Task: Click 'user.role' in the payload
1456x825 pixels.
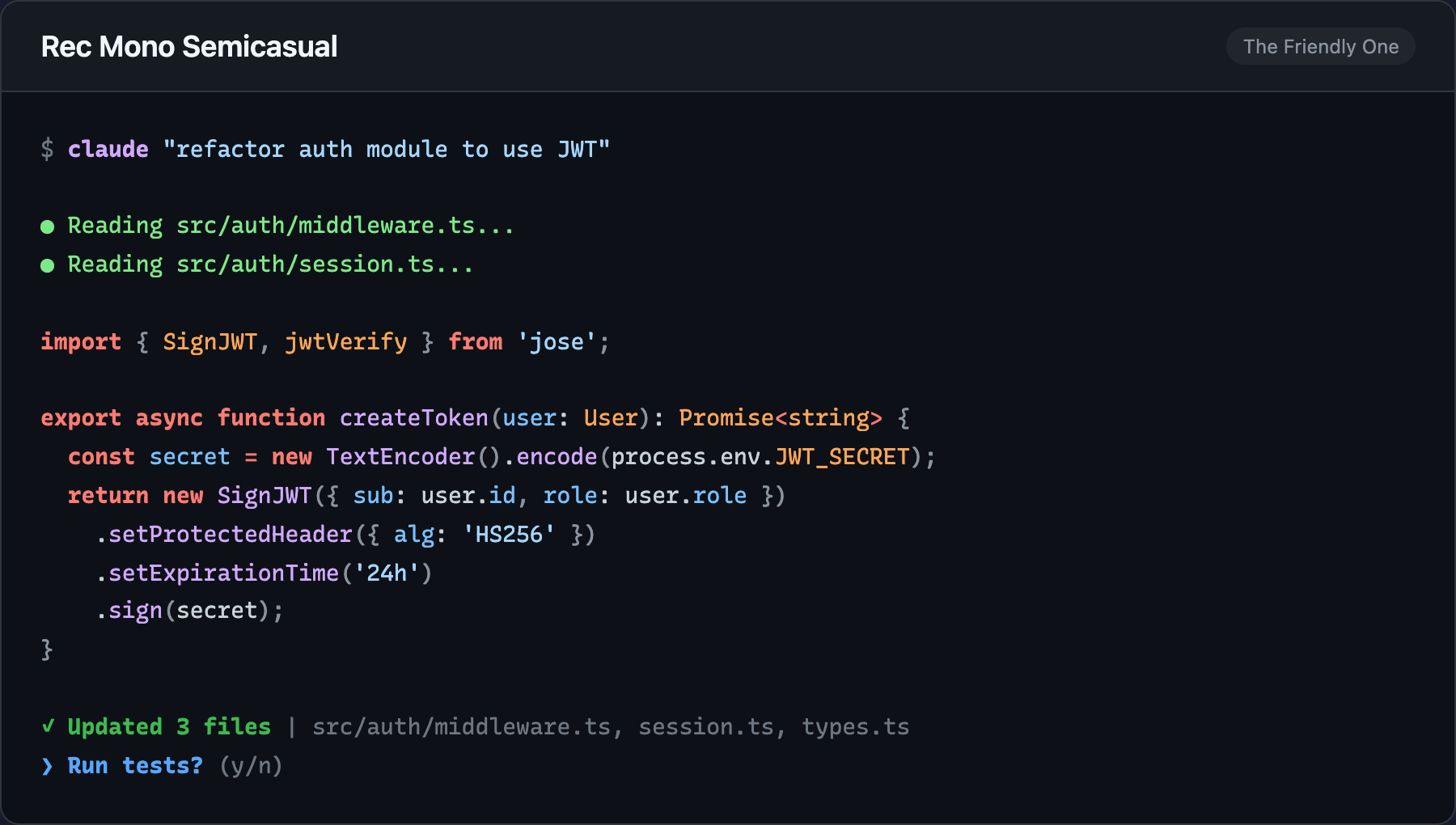Action: click(686, 495)
